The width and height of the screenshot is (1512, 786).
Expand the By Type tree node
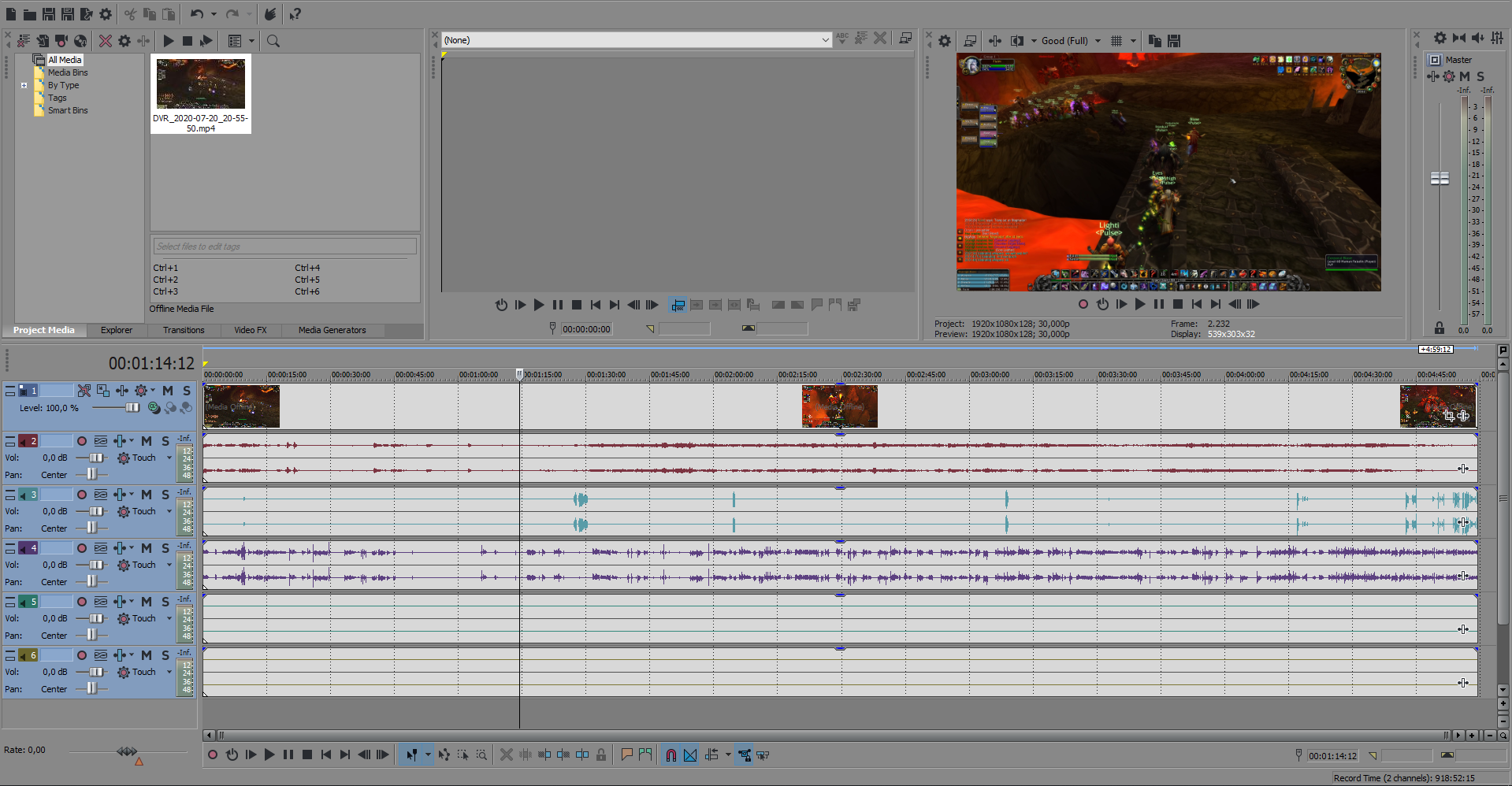pos(24,85)
